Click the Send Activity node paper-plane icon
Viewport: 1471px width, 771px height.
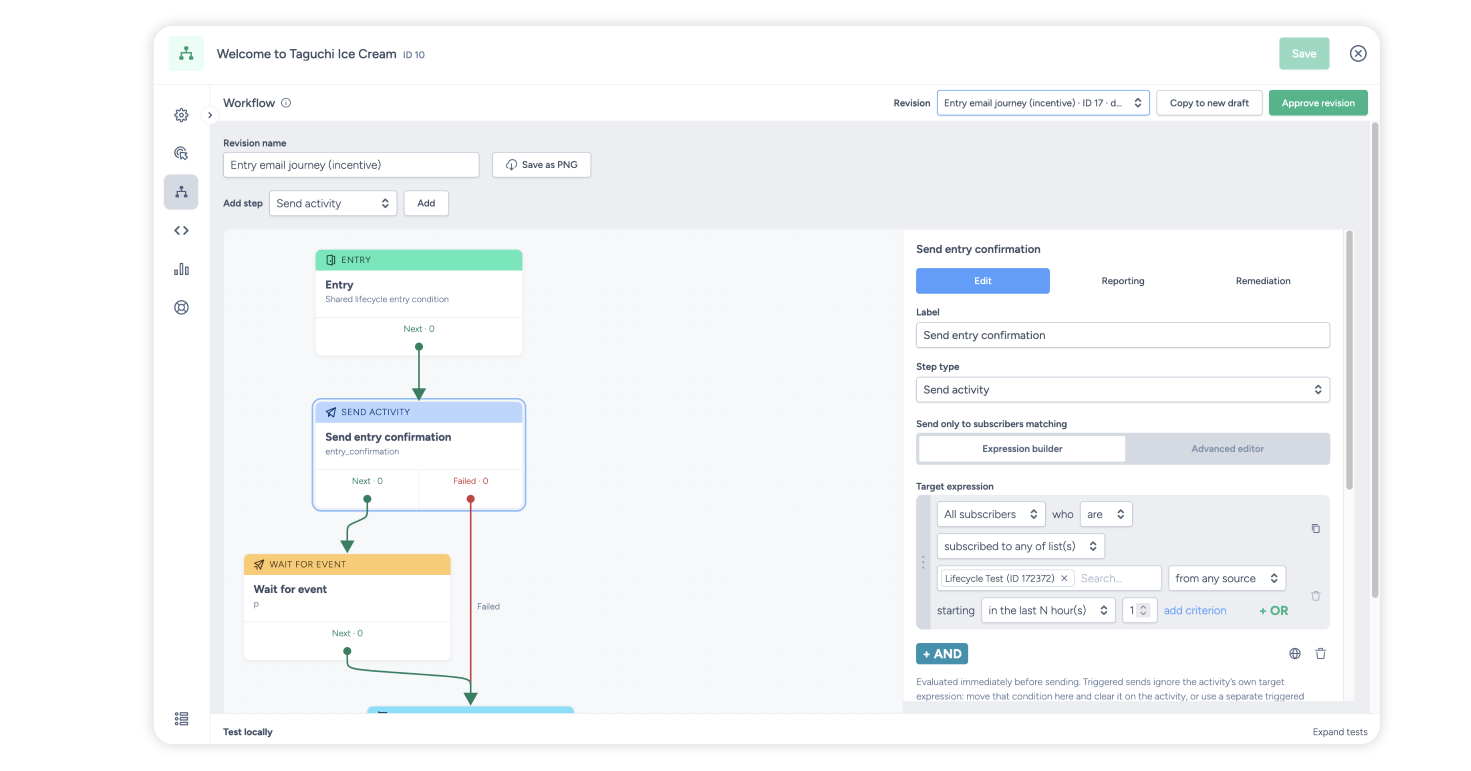(x=331, y=412)
